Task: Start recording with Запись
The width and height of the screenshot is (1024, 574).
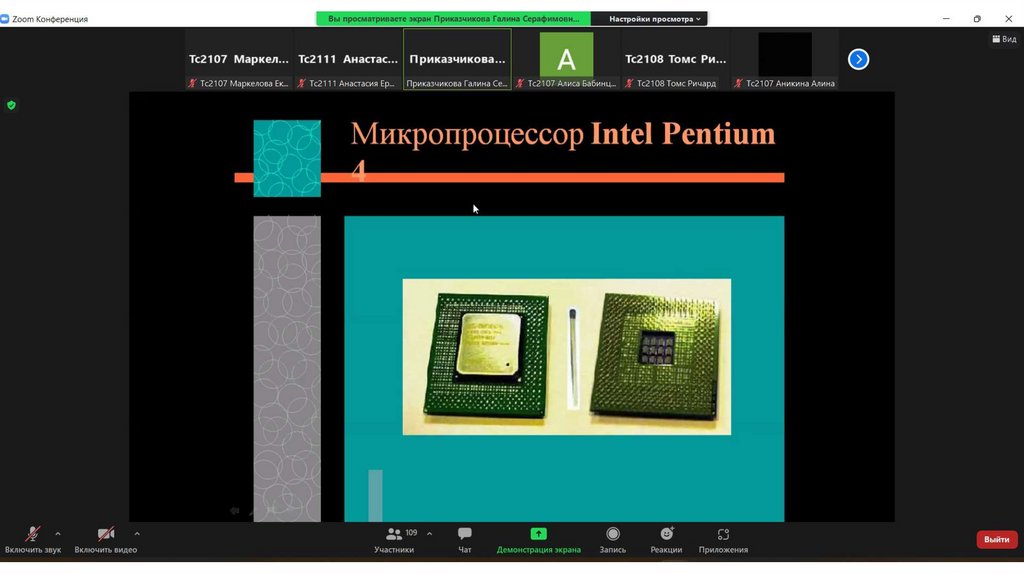Action: 613,540
